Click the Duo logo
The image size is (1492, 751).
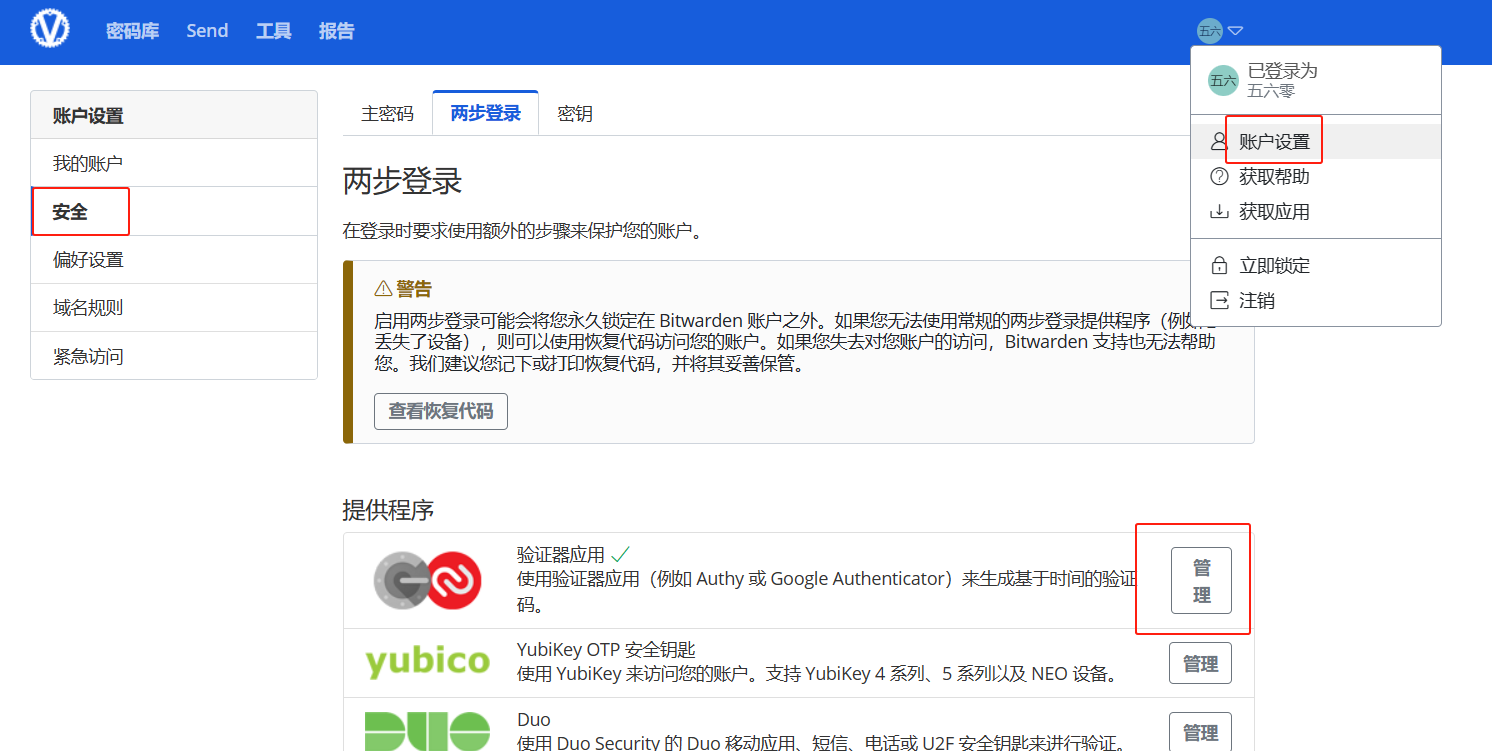click(x=427, y=731)
